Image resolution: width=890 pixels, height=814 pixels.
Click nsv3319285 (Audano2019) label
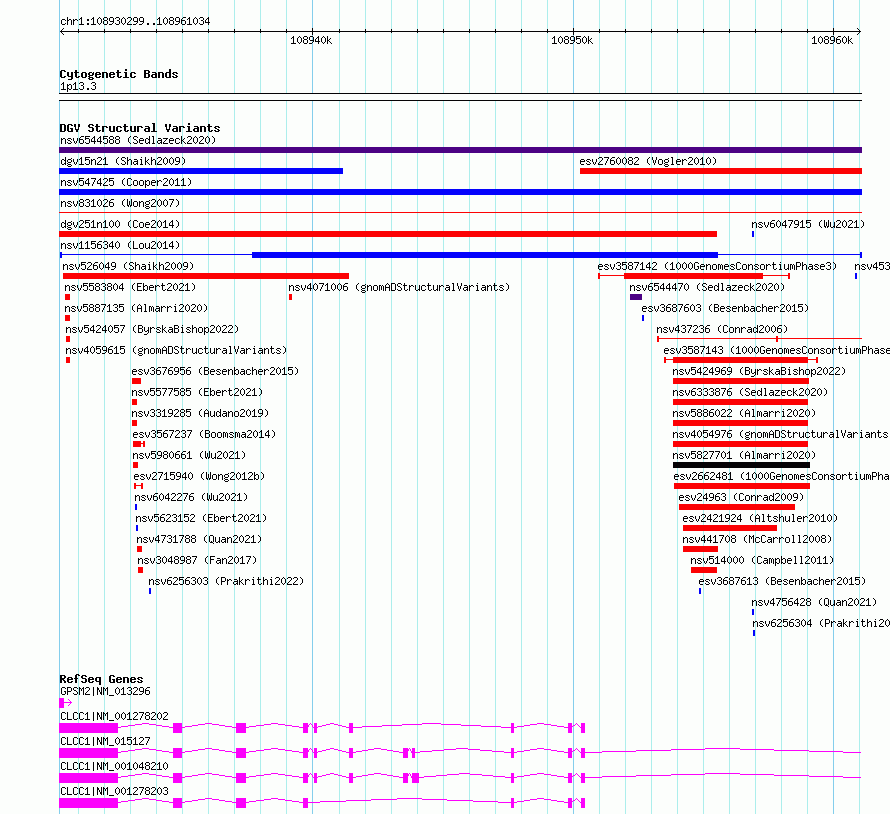[x=200, y=413]
